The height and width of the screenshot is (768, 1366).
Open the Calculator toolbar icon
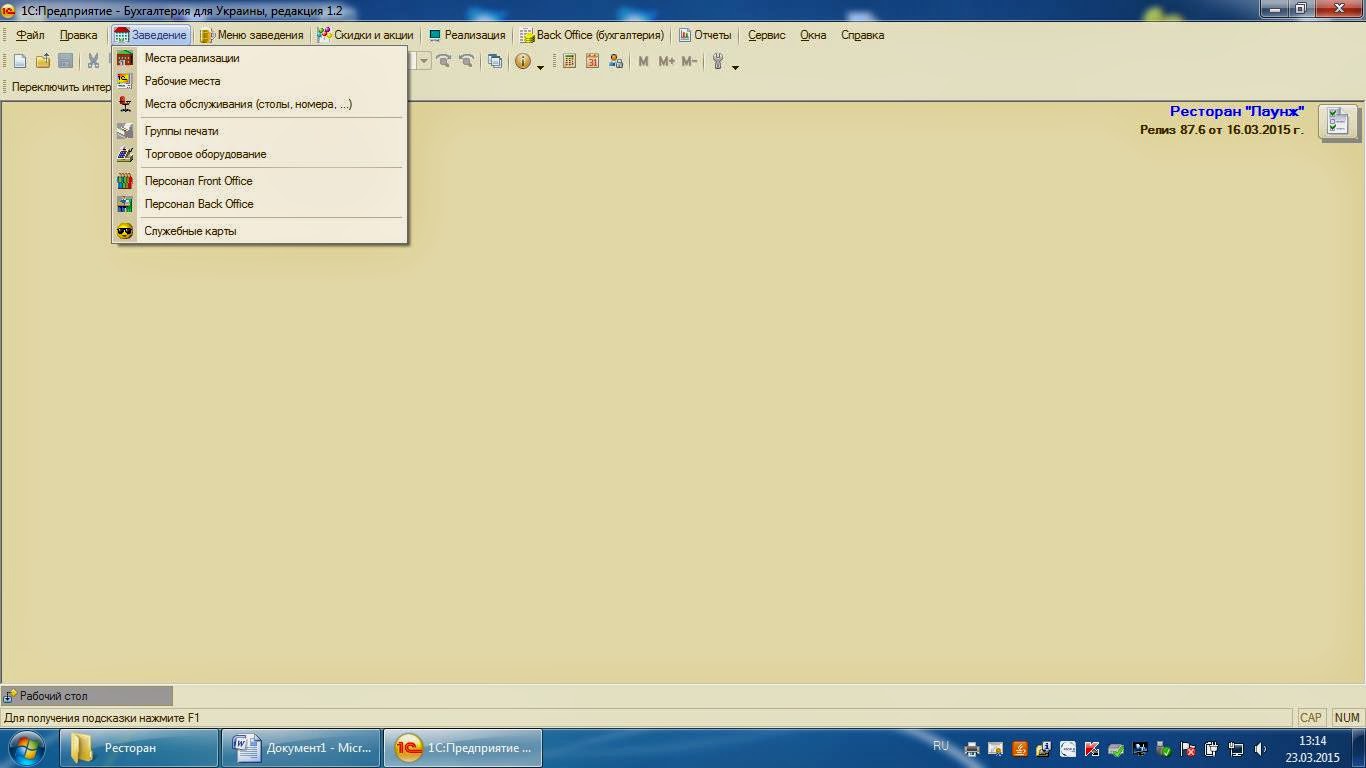point(569,61)
